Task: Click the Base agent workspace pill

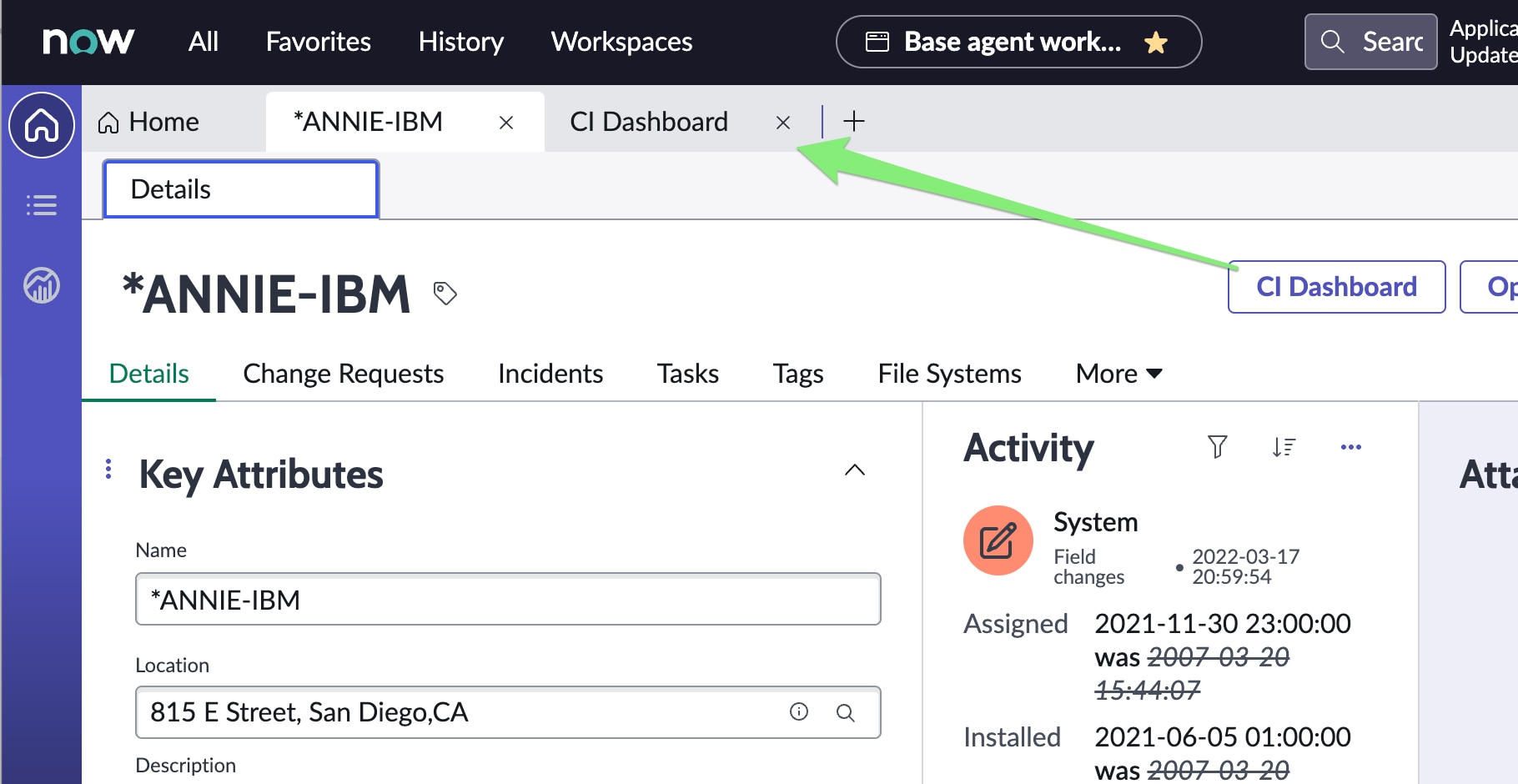Action: (1018, 42)
